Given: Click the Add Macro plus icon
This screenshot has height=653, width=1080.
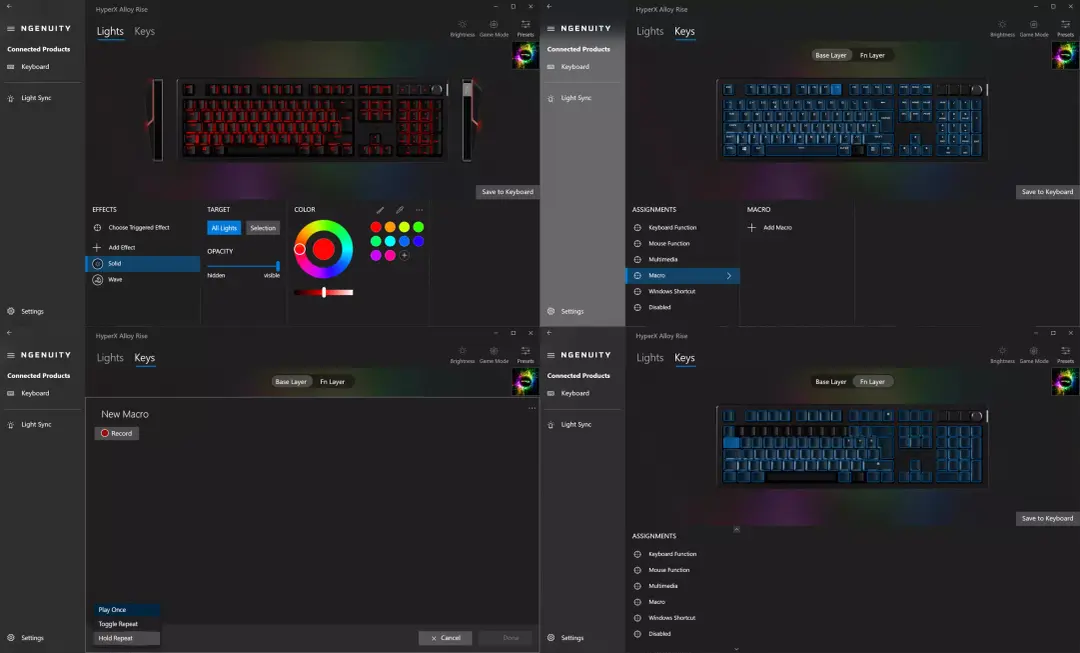Looking at the screenshot, I should 752,227.
